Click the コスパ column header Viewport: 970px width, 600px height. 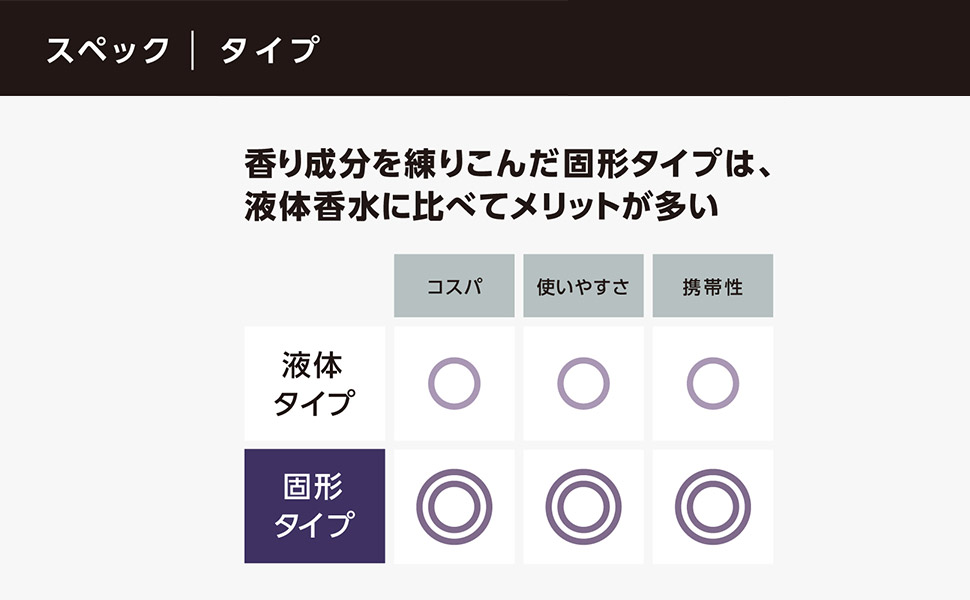pos(454,287)
